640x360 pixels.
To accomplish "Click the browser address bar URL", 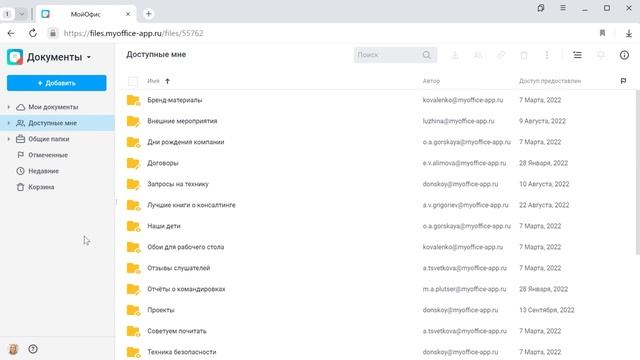I will pyautogui.click(x=133, y=33).
